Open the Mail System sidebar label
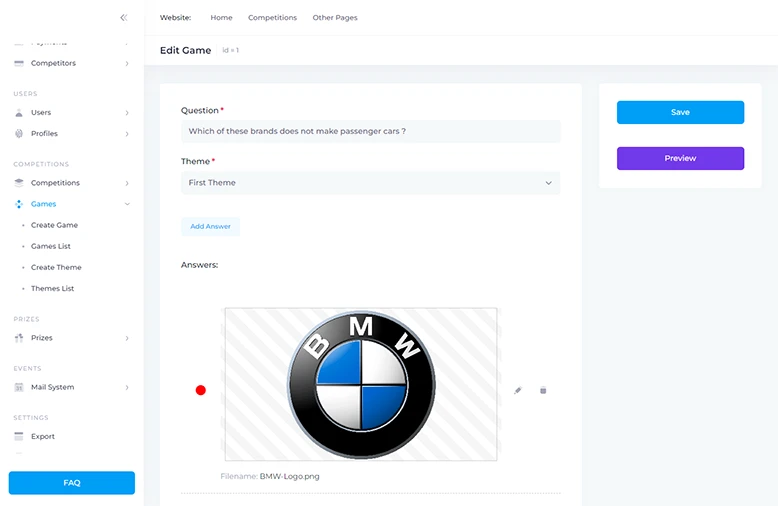The width and height of the screenshot is (778, 506). (53, 387)
